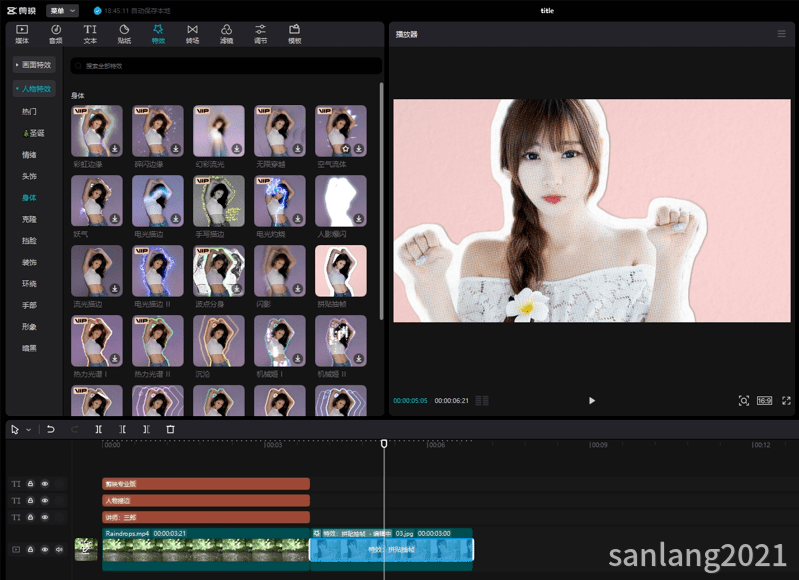Image resolution: width=799 pixels, height=580 pixels.
Task: Expand the 画面特效 category
Action: tap(34, 65)
